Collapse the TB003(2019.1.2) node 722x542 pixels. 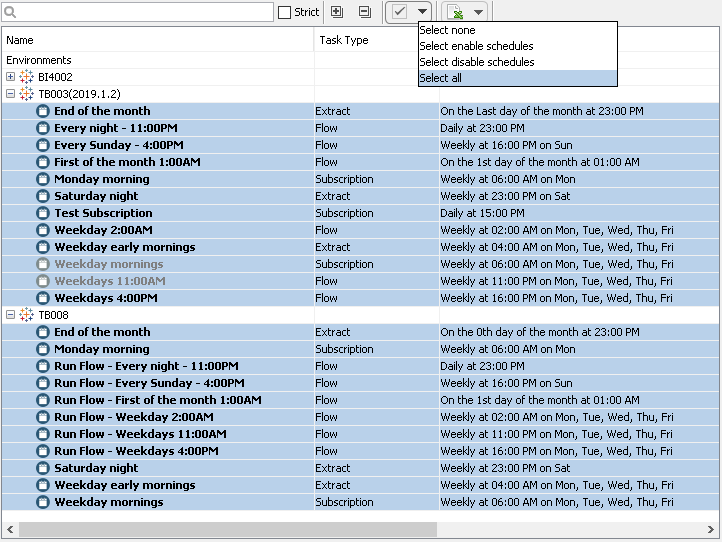(10, 94)
